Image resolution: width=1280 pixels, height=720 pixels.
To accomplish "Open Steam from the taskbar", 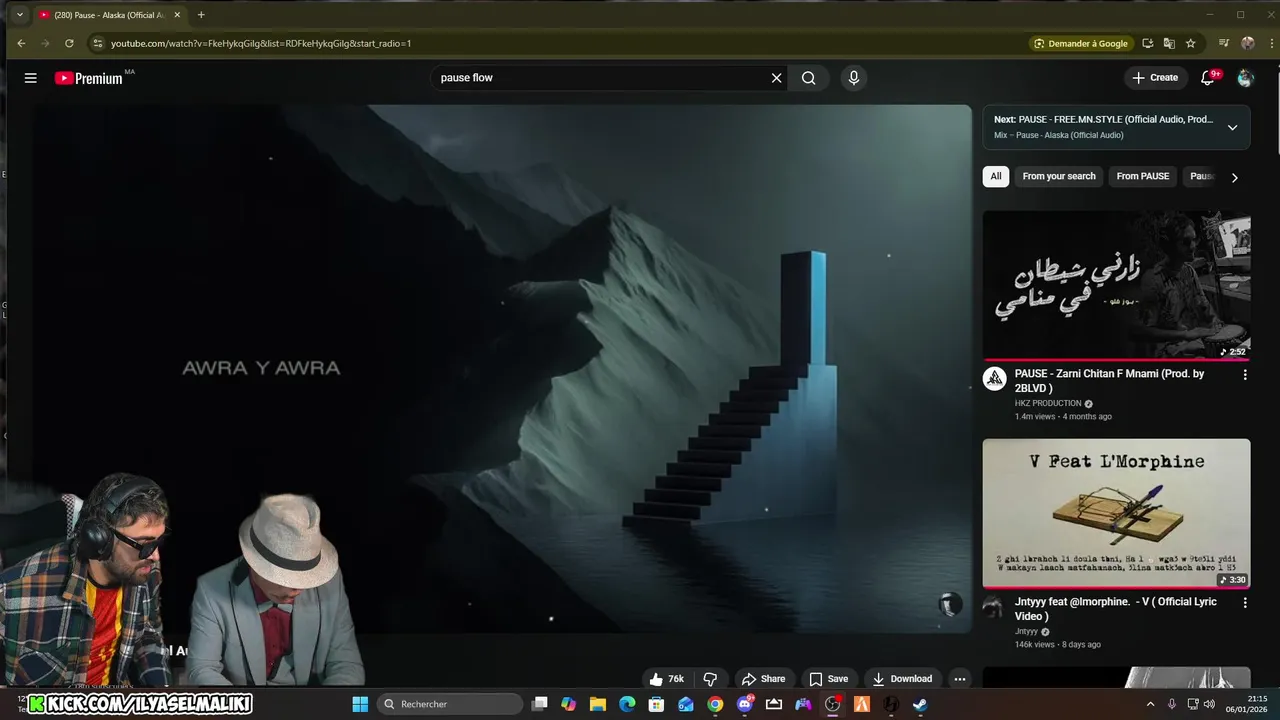I will pos(920,704).
